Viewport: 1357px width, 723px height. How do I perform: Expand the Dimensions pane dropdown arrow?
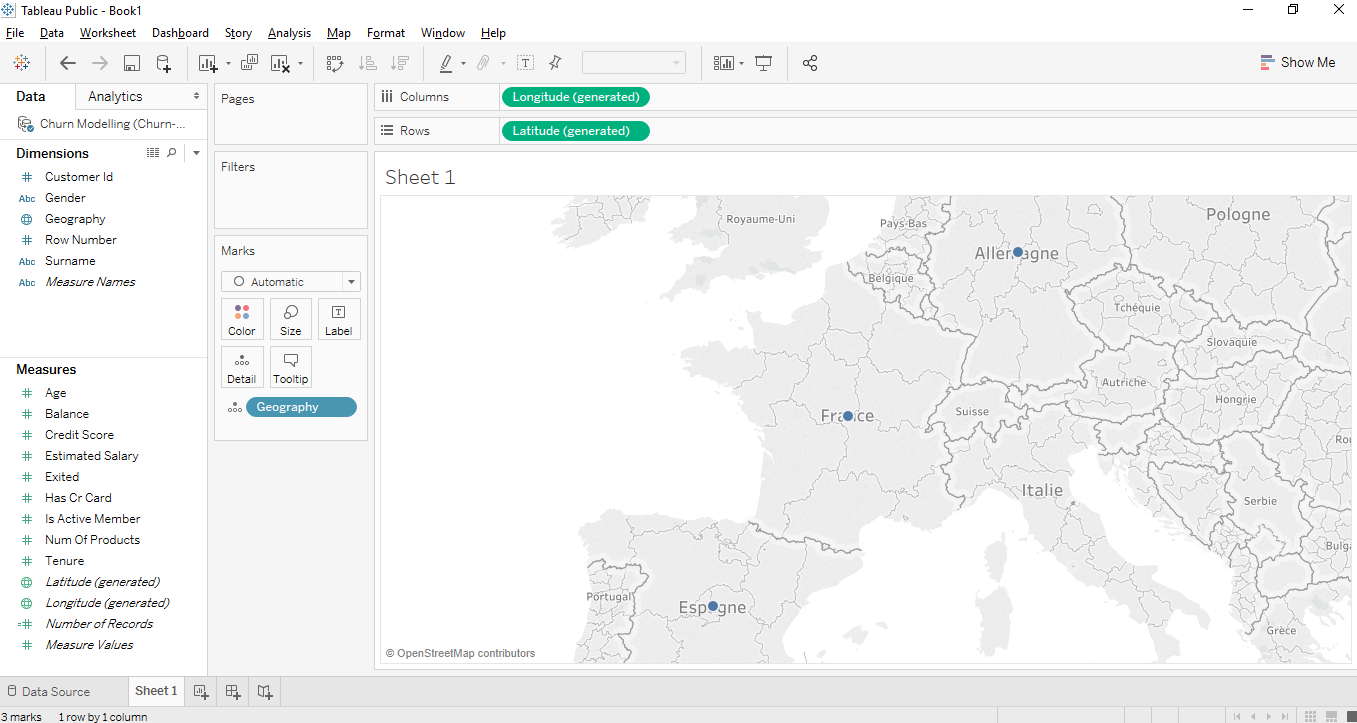tap(196, 153)
